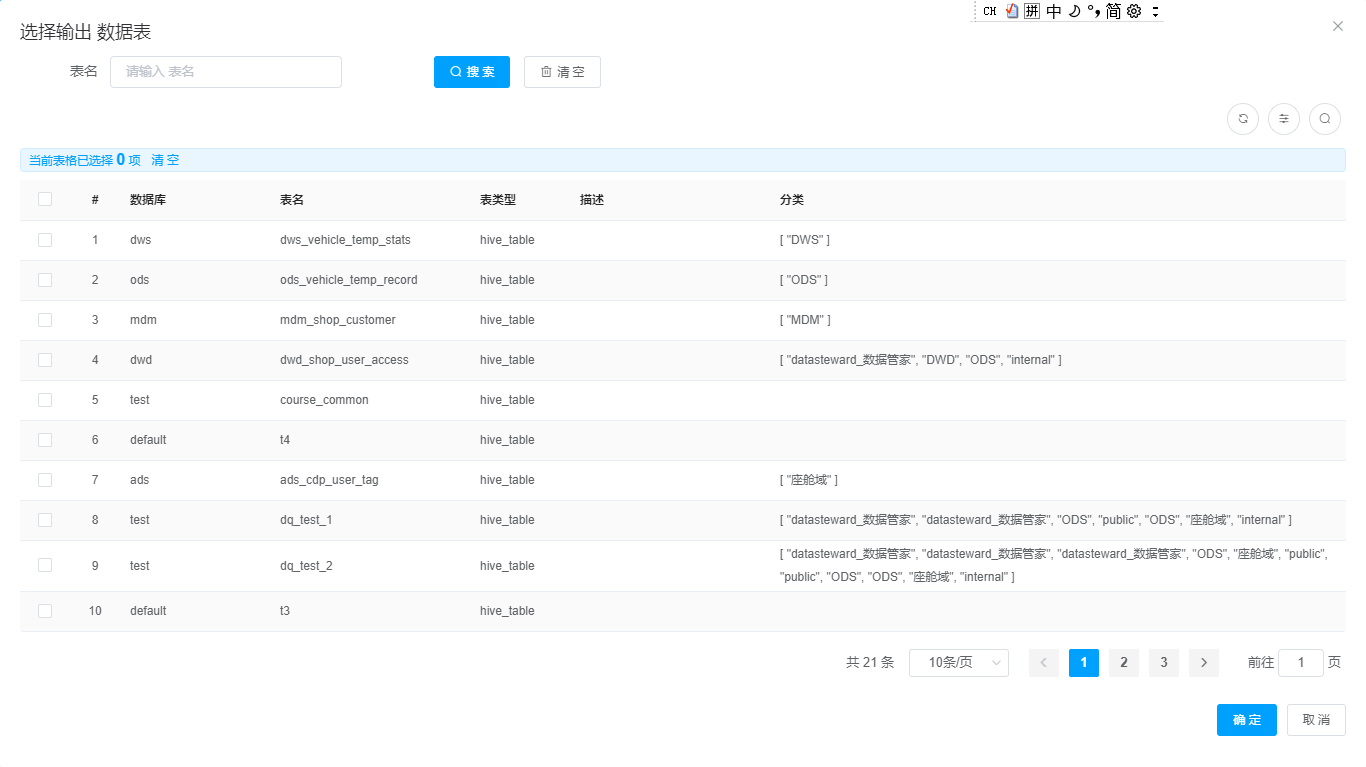Expand the IME toolbar options chevron
The height and width of the screenshot is (767, 1366).
1155,11
